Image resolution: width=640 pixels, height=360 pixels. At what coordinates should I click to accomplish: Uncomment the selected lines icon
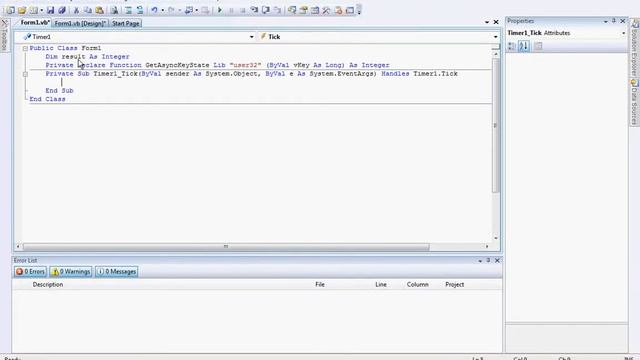[140, 10]
